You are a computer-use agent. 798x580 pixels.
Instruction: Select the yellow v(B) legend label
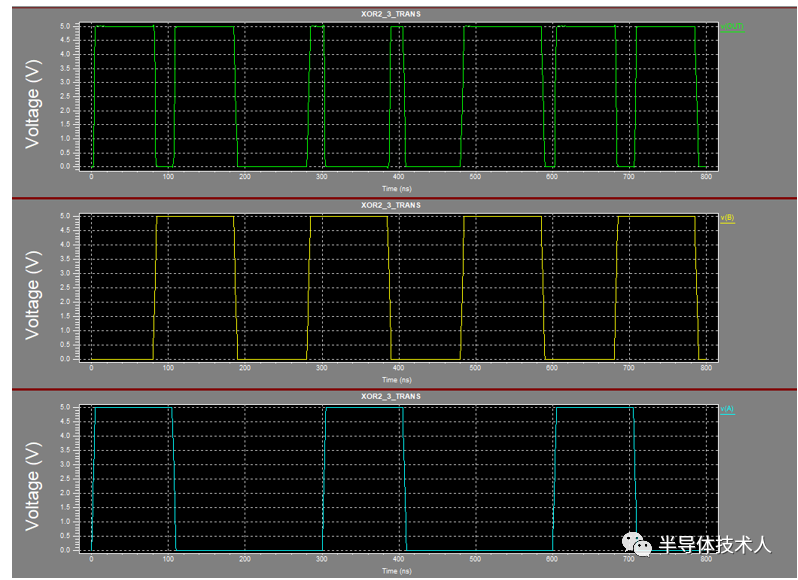727,218
